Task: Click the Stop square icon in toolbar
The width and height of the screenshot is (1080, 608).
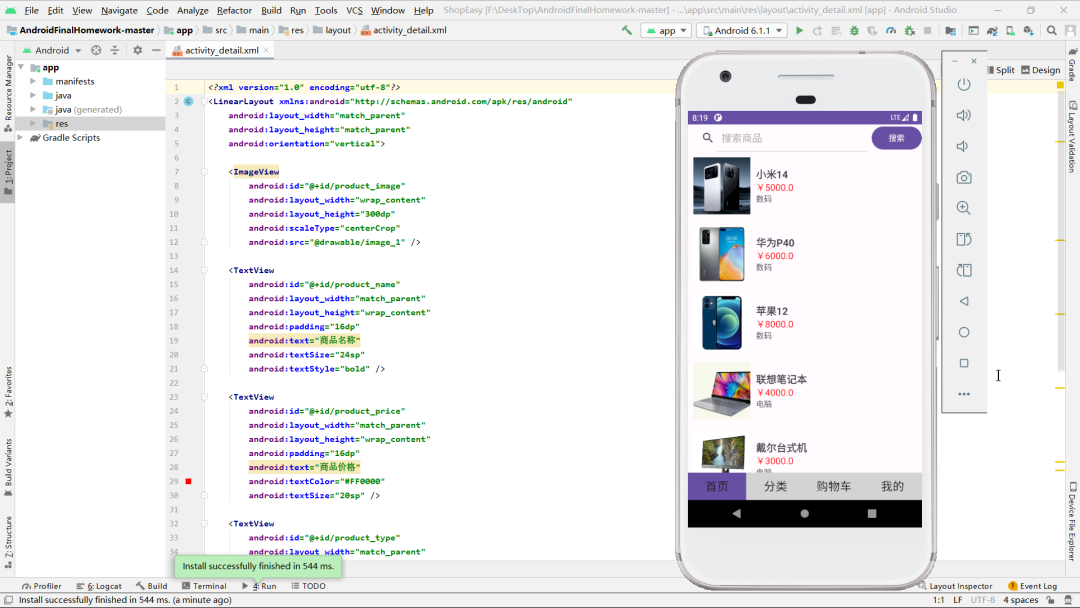Action: [x=928, y=30]
